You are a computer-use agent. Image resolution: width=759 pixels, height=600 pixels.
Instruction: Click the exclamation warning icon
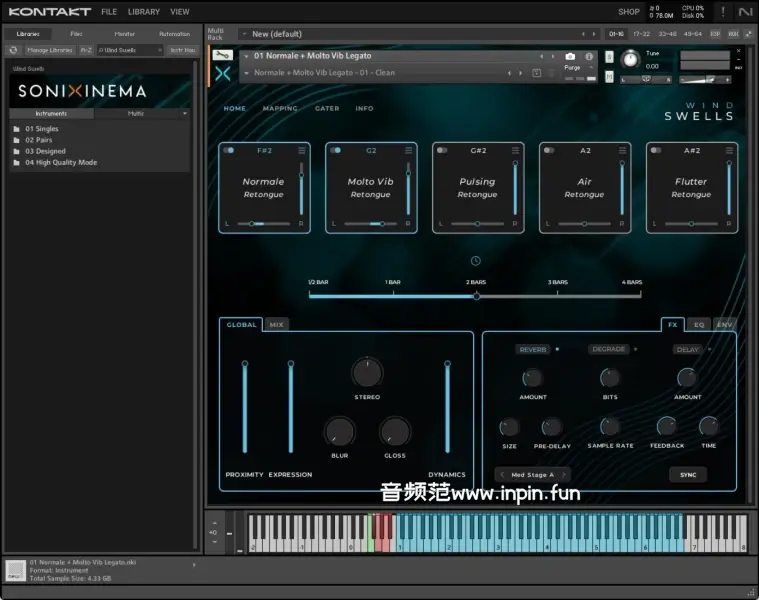pos(722,12)
